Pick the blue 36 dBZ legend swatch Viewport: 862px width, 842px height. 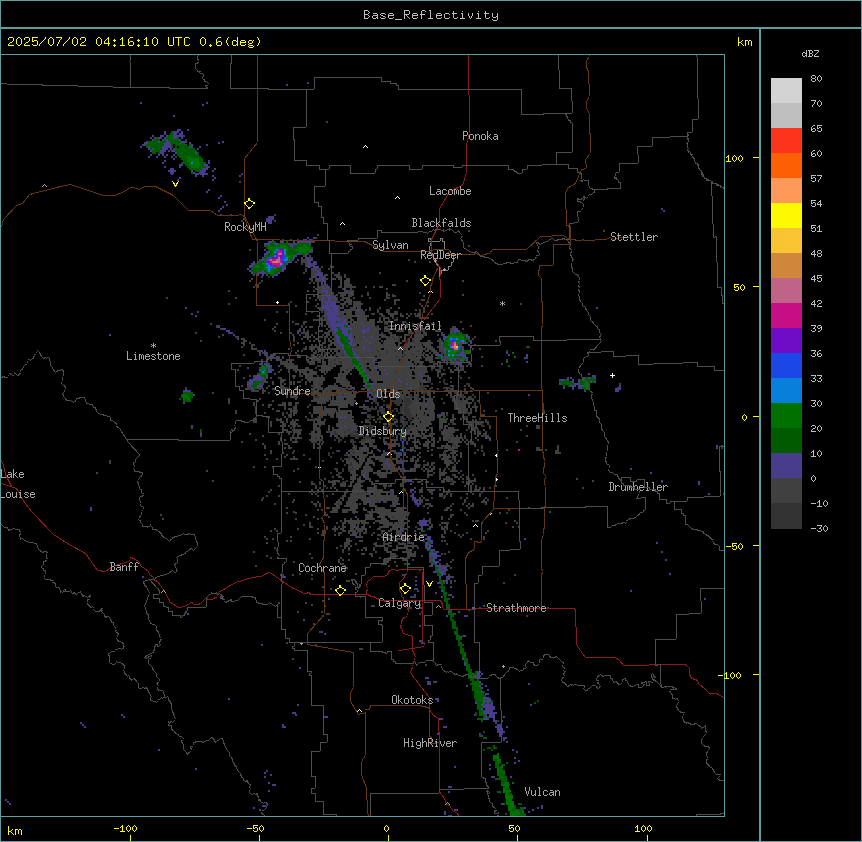click(786, 365)
